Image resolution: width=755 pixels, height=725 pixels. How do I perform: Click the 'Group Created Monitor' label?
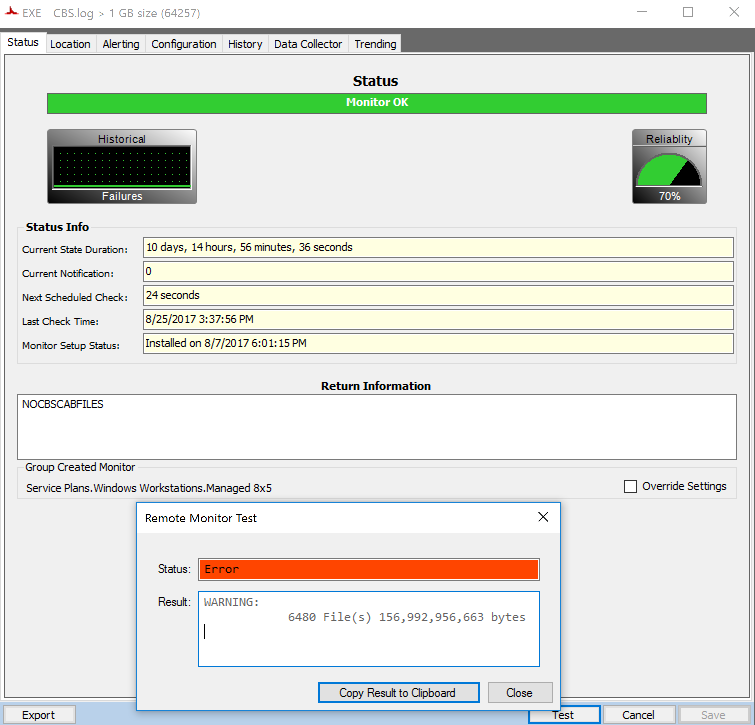pyautogui.click(x=80, y=467)
